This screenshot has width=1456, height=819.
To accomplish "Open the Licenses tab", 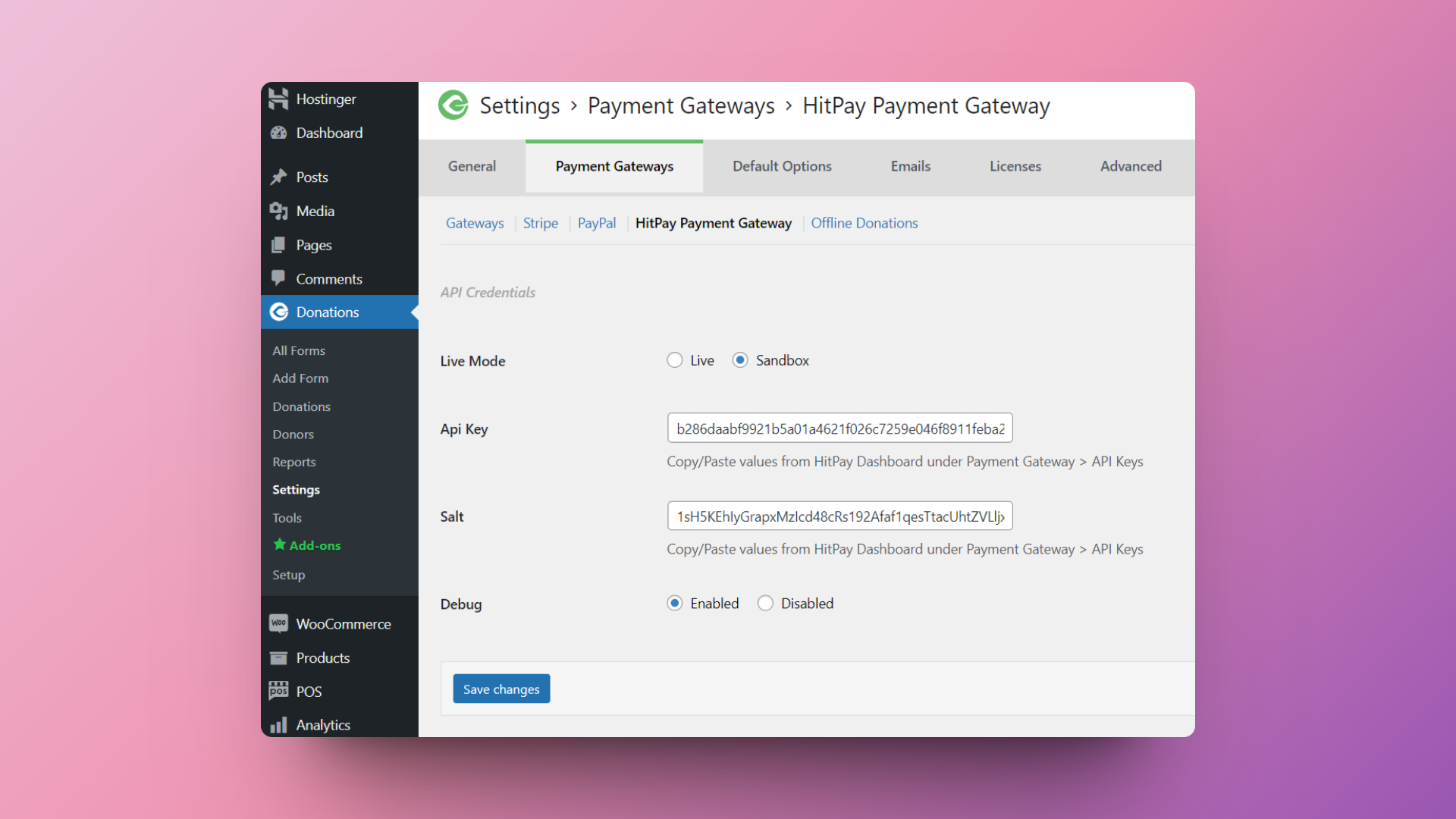I will [x=1015, y=166].
